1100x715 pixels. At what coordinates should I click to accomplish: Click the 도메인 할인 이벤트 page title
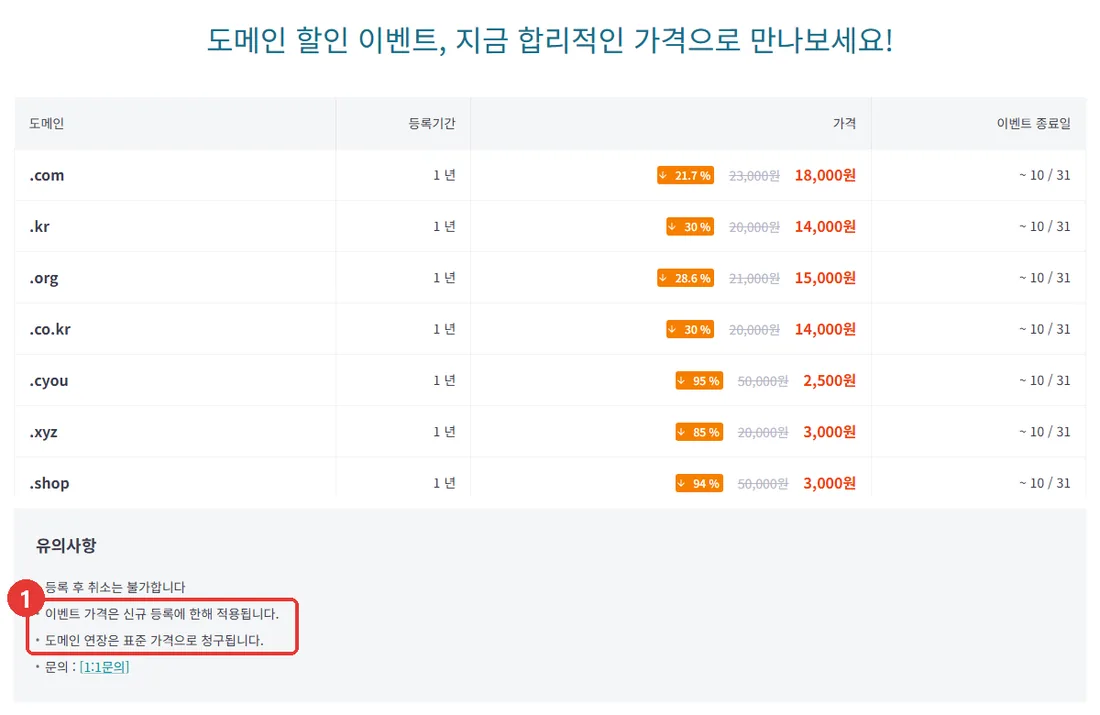[550, 39]
